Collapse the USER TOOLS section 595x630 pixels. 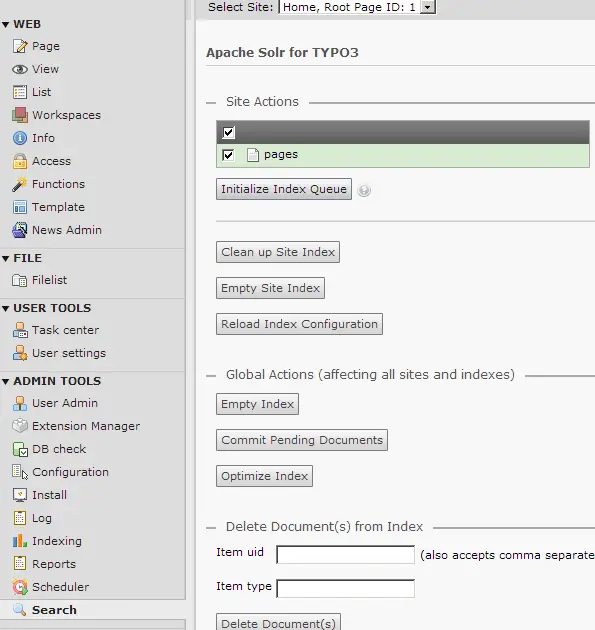(6, 309)
